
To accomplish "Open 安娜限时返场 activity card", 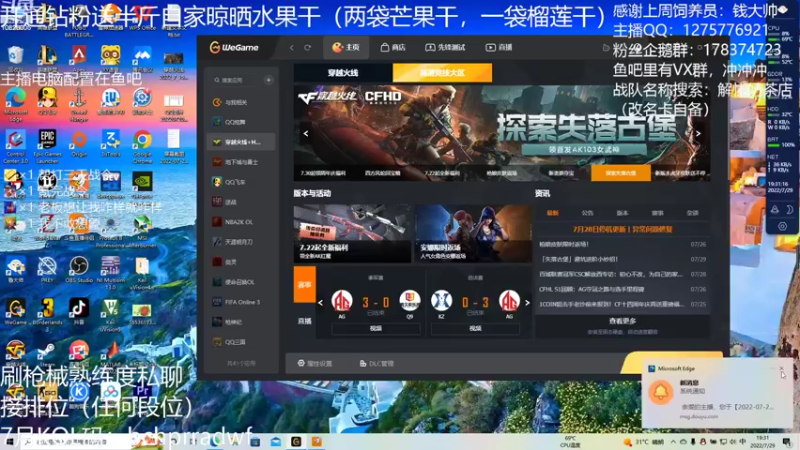I will 473,234.
